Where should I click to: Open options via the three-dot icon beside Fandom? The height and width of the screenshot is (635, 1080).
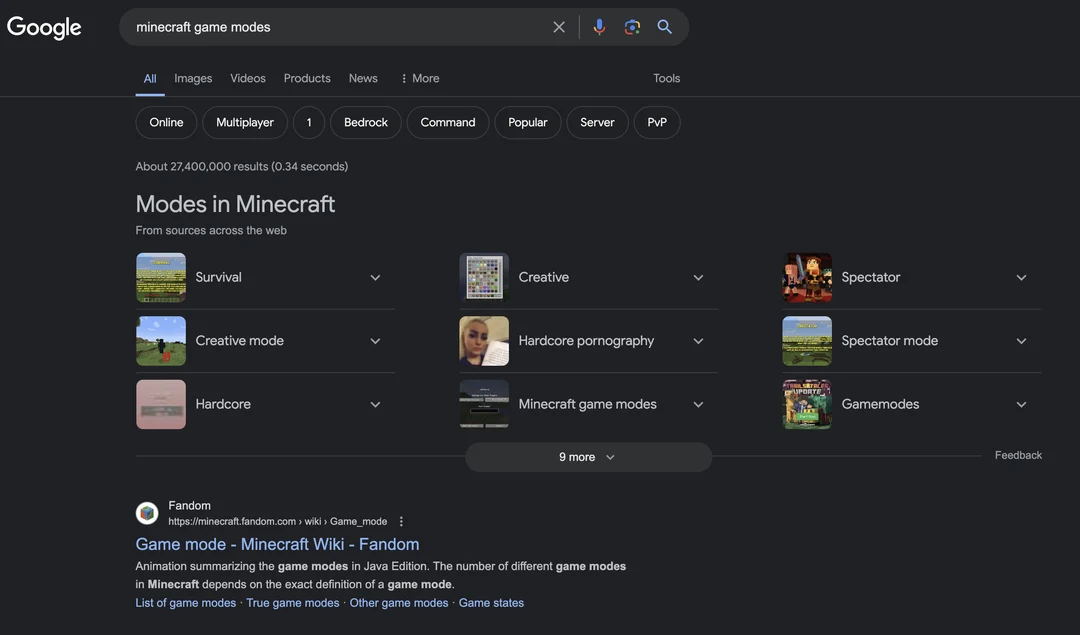tap(400, 520)
